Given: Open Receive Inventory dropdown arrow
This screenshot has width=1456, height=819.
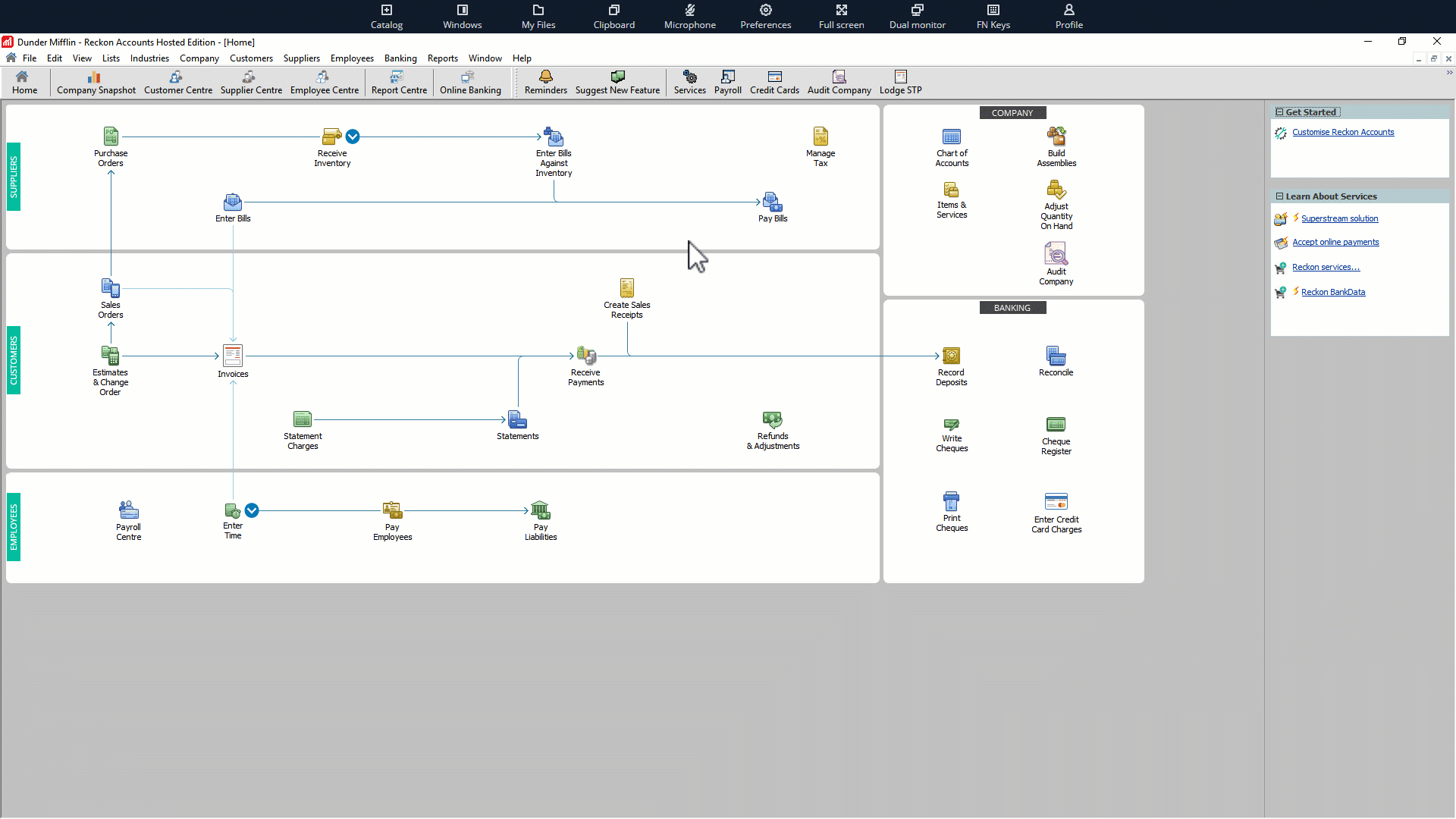Looking at the screenshot, I should point(353,136).
